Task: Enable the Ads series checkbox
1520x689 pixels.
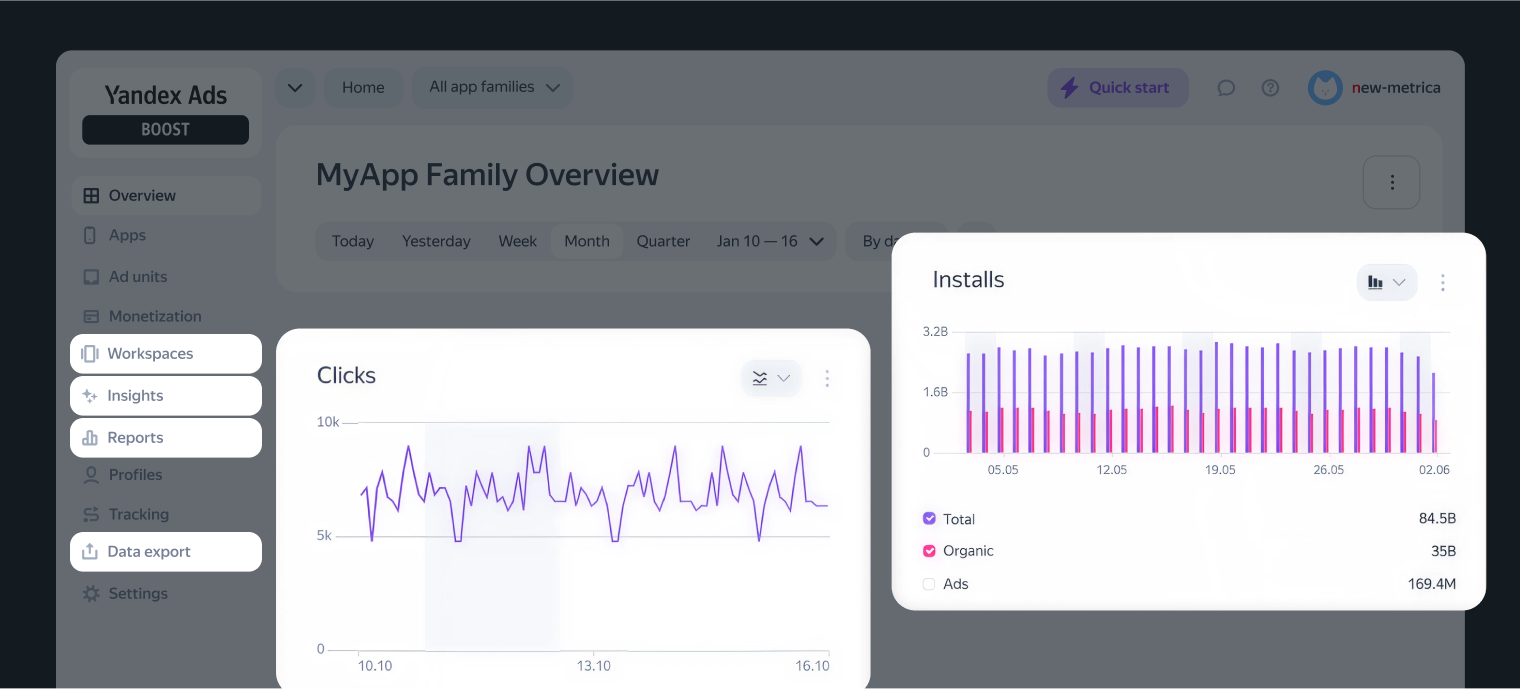Action: click(x=929, y=584)
